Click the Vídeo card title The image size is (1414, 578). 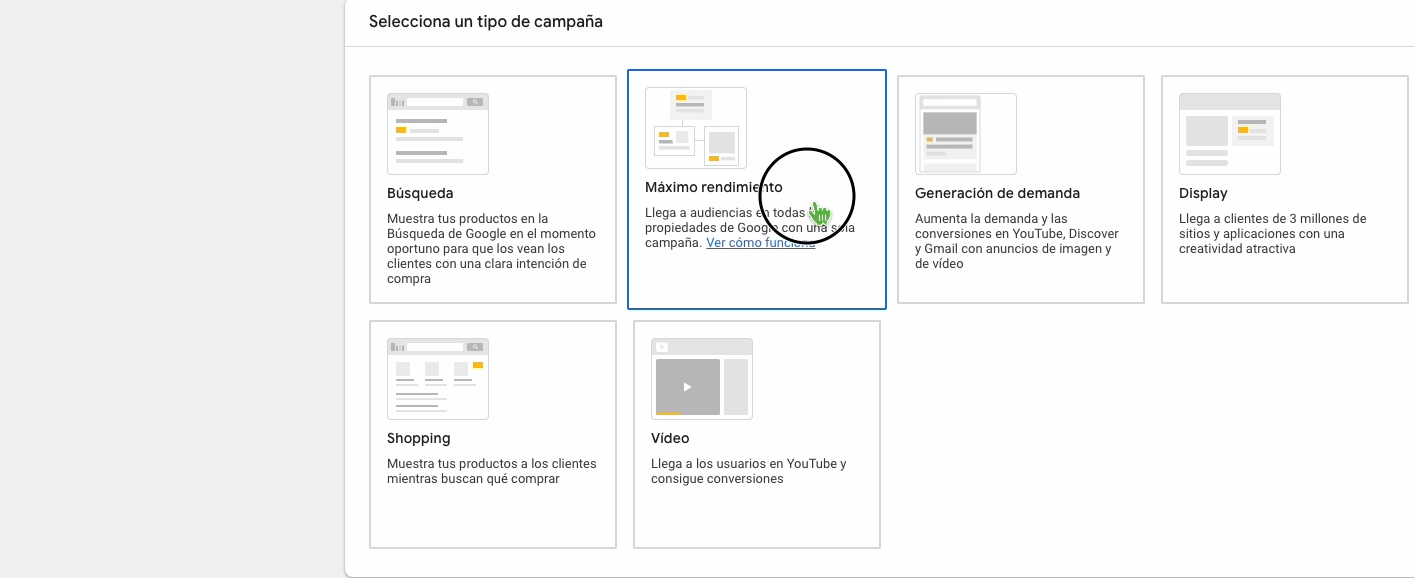(670, 438)
